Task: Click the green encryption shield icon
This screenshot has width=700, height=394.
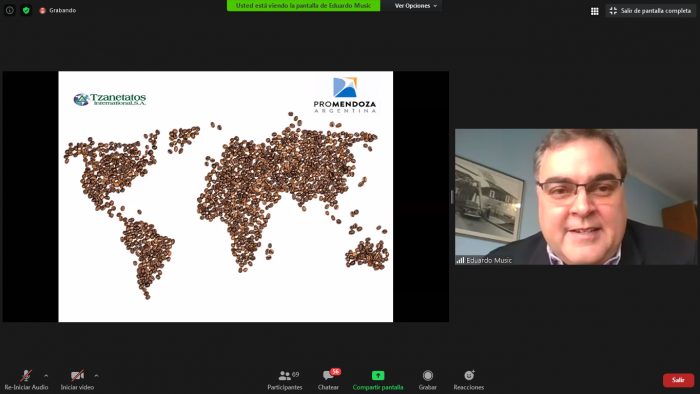Action: [x=26, y=10]
